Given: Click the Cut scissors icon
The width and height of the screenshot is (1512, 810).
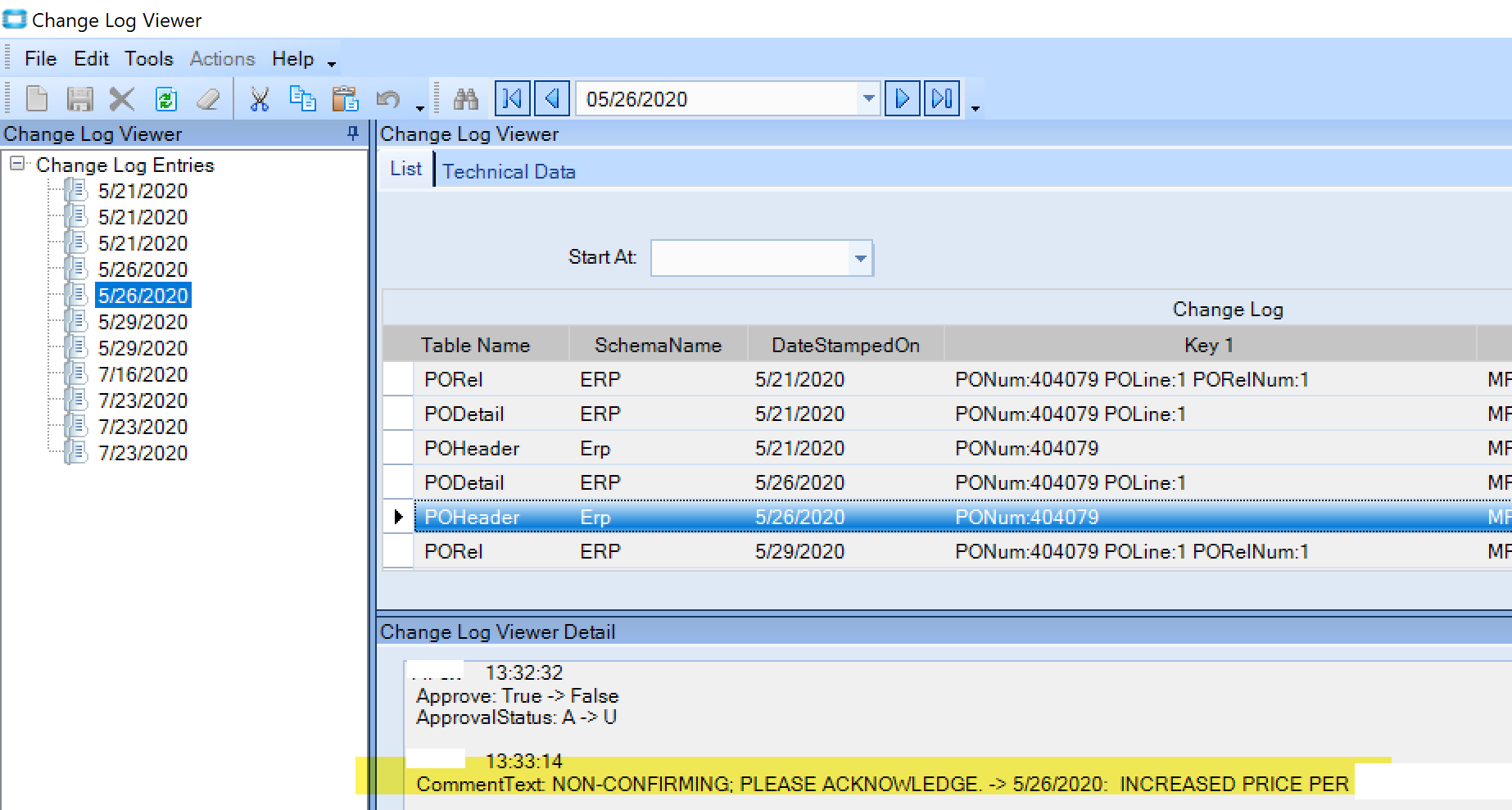Looking at the screenshot, I should coord(260,99).
